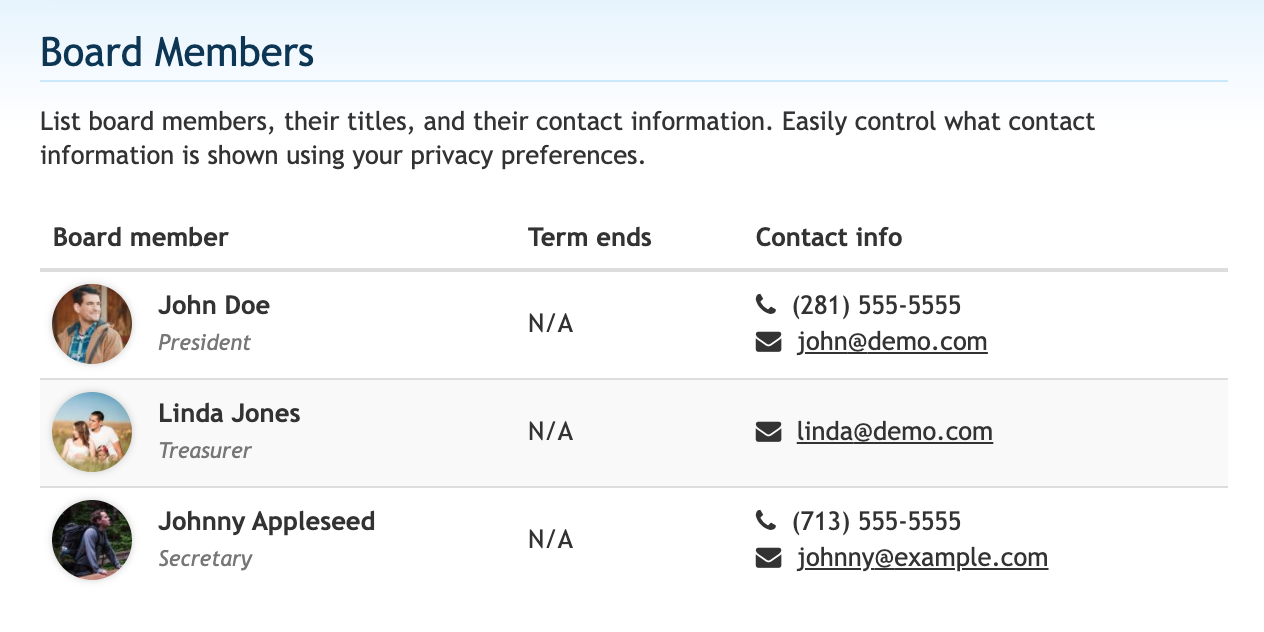Select the John Doe name text

pyautogui.click(x=214, y=305)
